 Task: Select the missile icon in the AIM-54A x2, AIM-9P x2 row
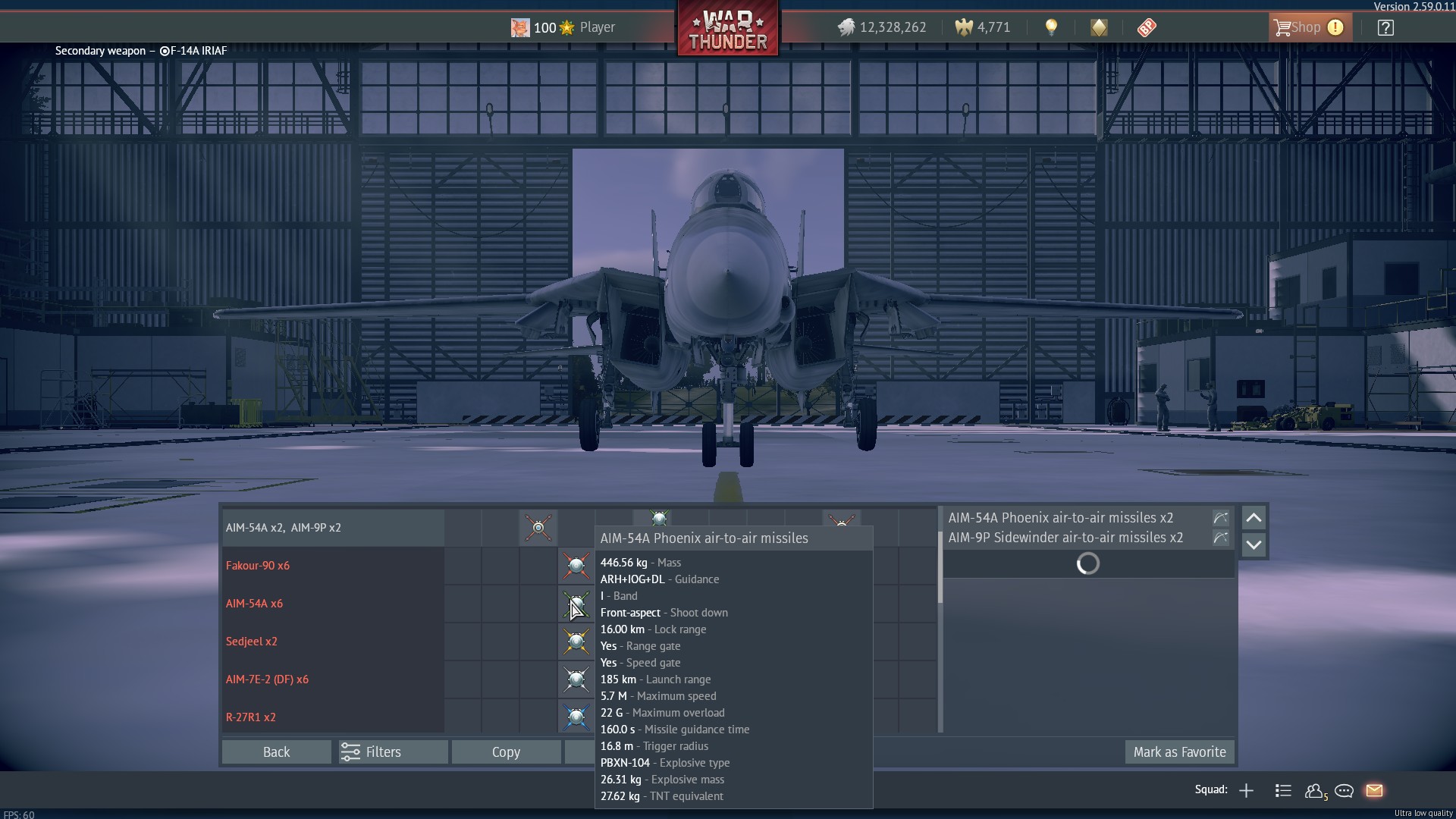538,528
